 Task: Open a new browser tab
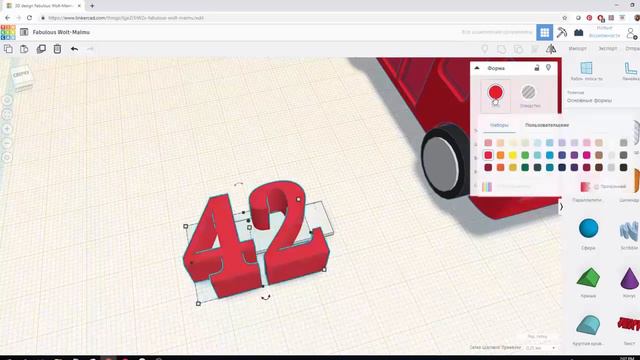[92, 6]
